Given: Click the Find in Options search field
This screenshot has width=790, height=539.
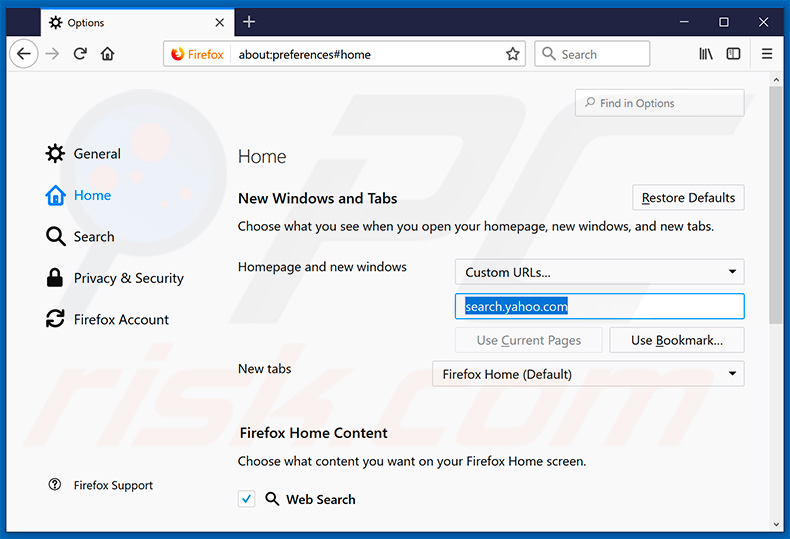Looking at the screenshot, I should 660,103.
